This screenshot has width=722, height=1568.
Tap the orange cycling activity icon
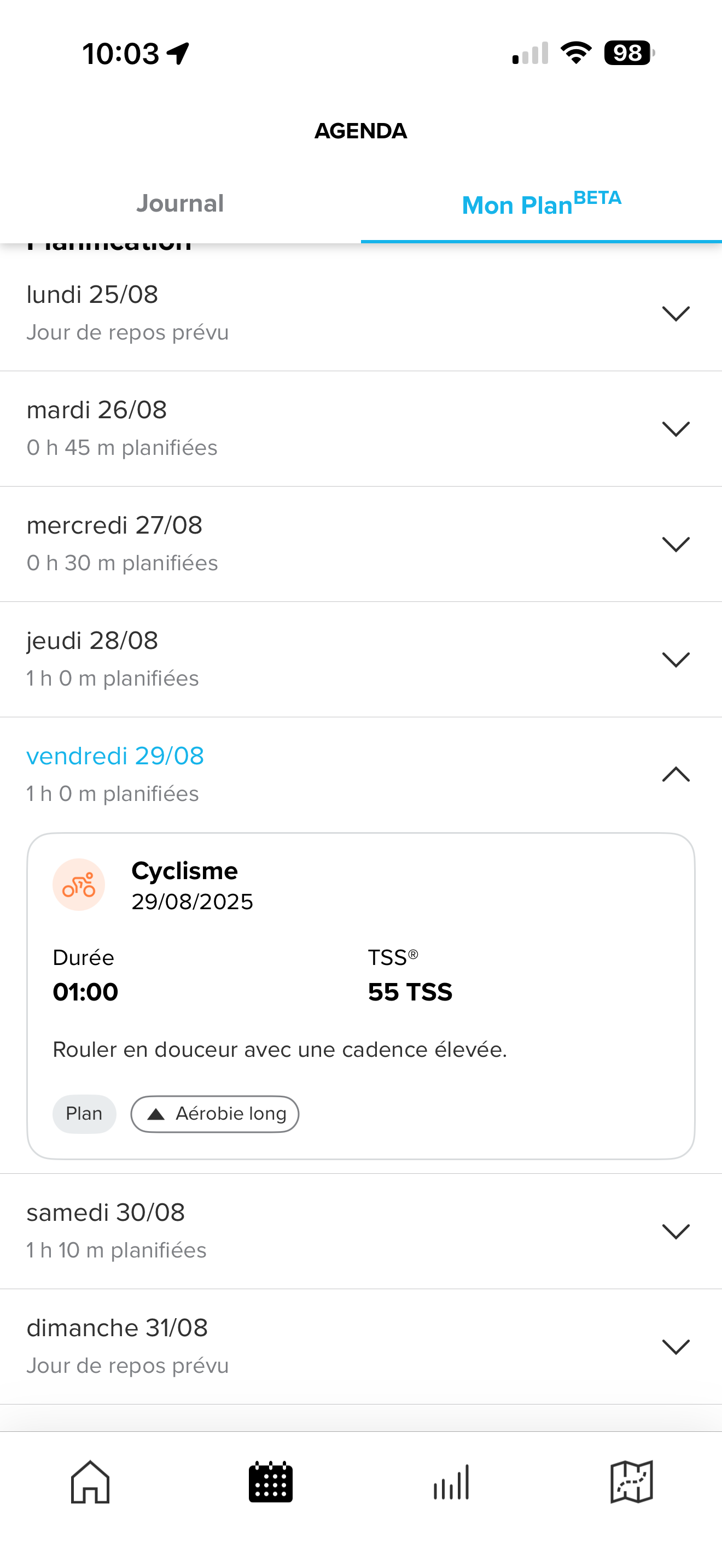[79, 885]
